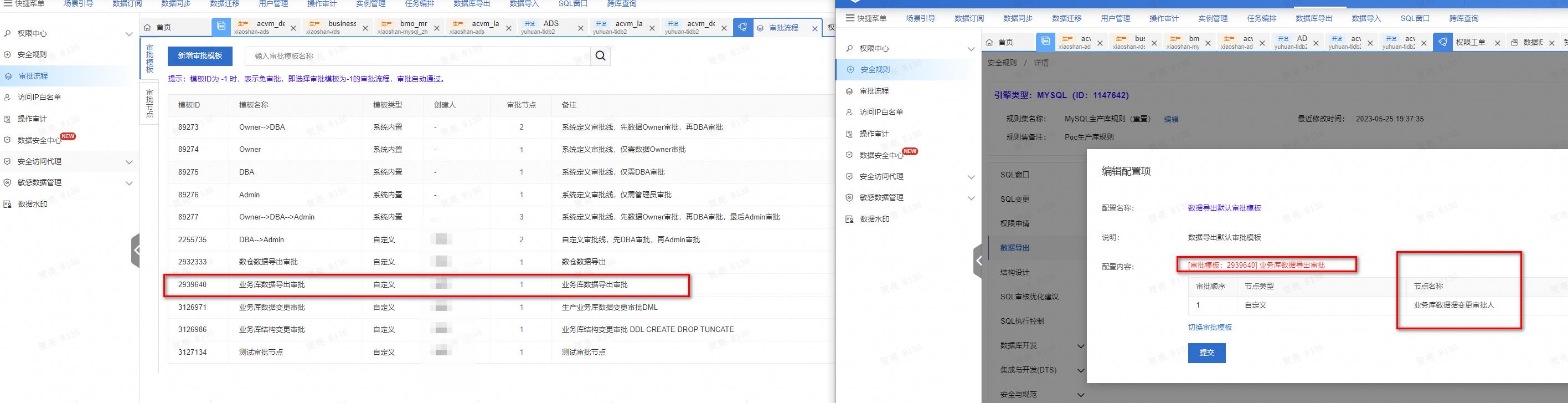Image resolution: width=1568 pixels, height=403 pixels.
Task: Close the 权限工单 tab in right window
Action: tap(1497, 43)
